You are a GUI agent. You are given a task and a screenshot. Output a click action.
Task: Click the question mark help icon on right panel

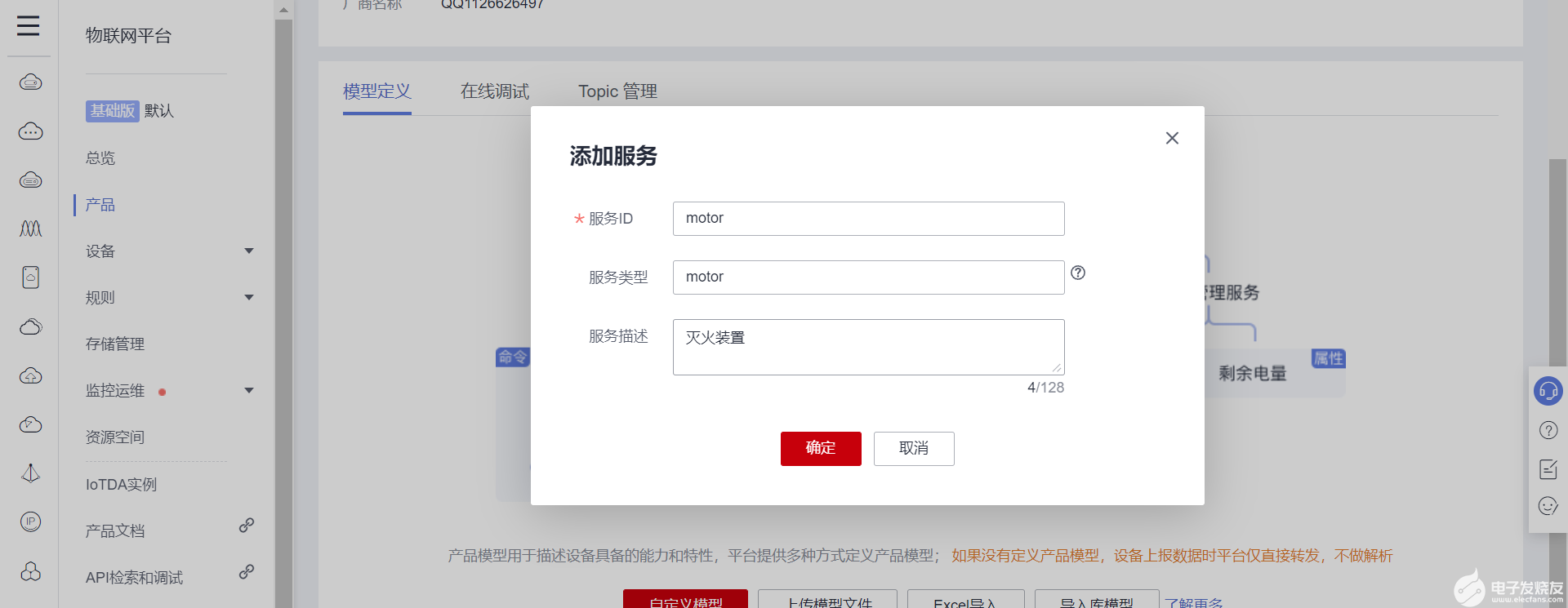point(1548,430)
